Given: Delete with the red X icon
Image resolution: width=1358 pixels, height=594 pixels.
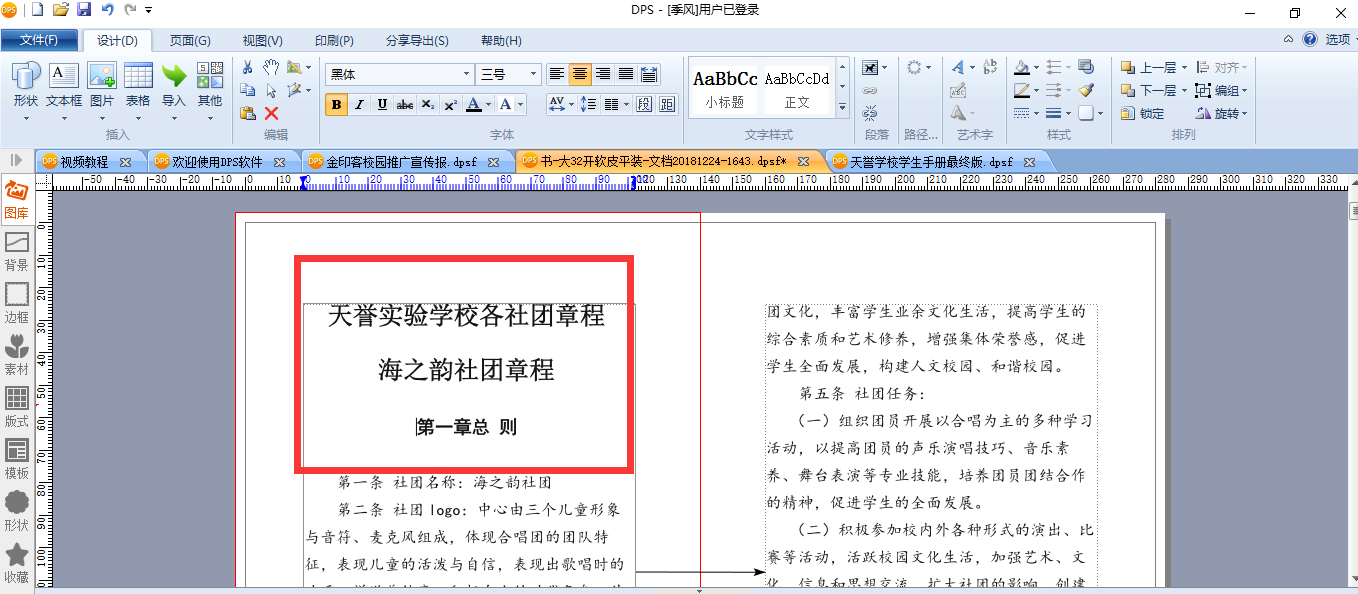Looking at the screenshot, I should click(x=271, y=113).
